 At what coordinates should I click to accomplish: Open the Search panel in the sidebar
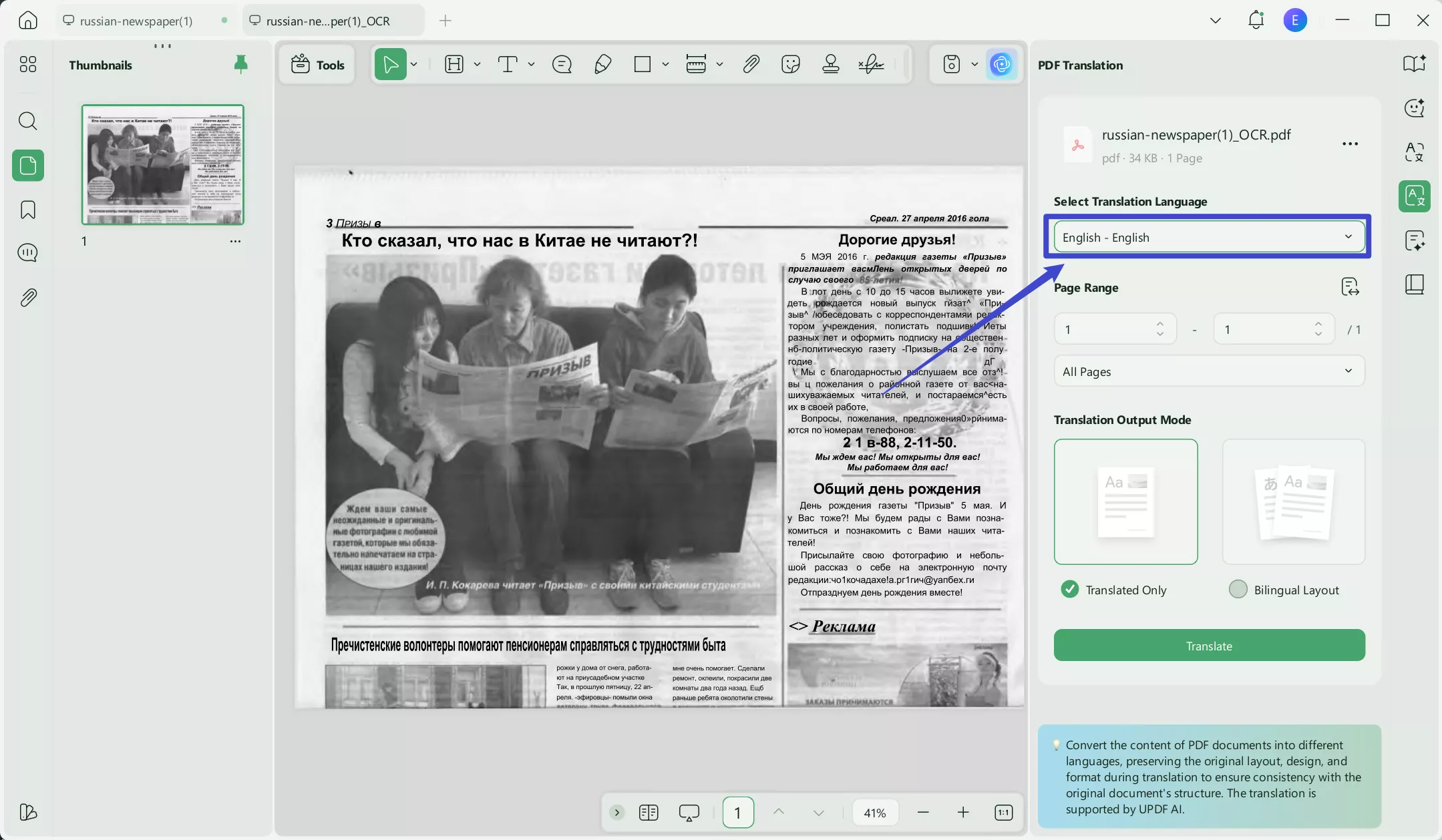[x=27, y=121]
